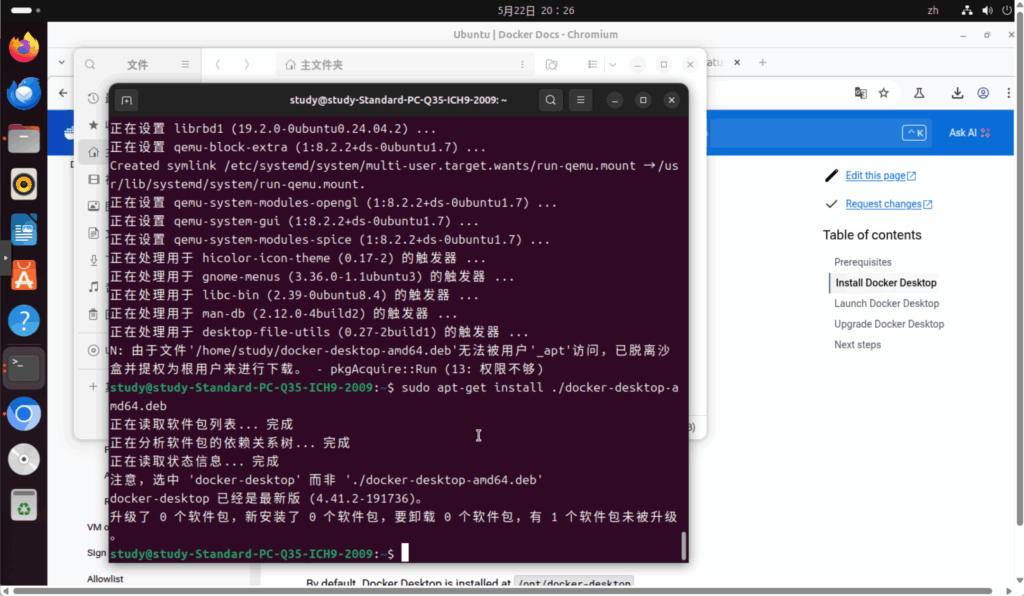This screenshot has width=1024, height=596.
Task: Open a new Chromium tab
Action: [762, 62]
